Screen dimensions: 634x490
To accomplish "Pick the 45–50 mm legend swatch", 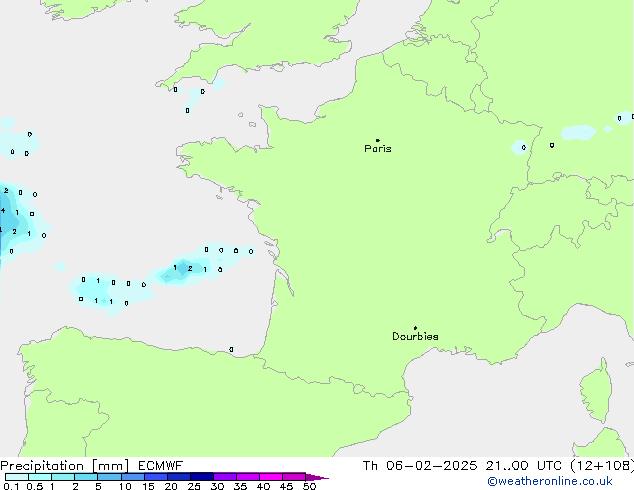I will 294,477.
